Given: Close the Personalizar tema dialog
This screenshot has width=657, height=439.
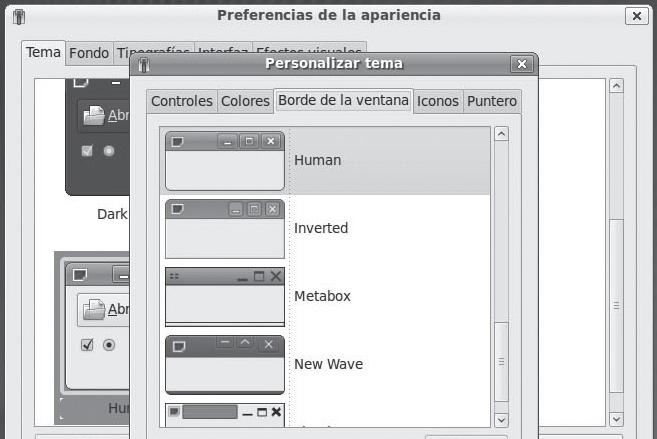Looking at the screenshot, I should coord(522,64).
